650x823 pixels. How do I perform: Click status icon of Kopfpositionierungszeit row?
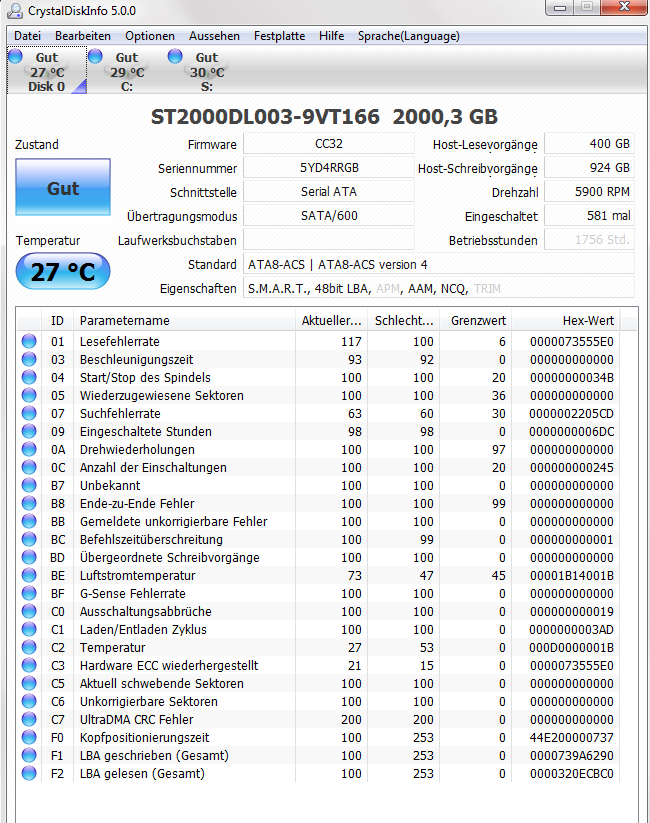(x=29, y=737)
